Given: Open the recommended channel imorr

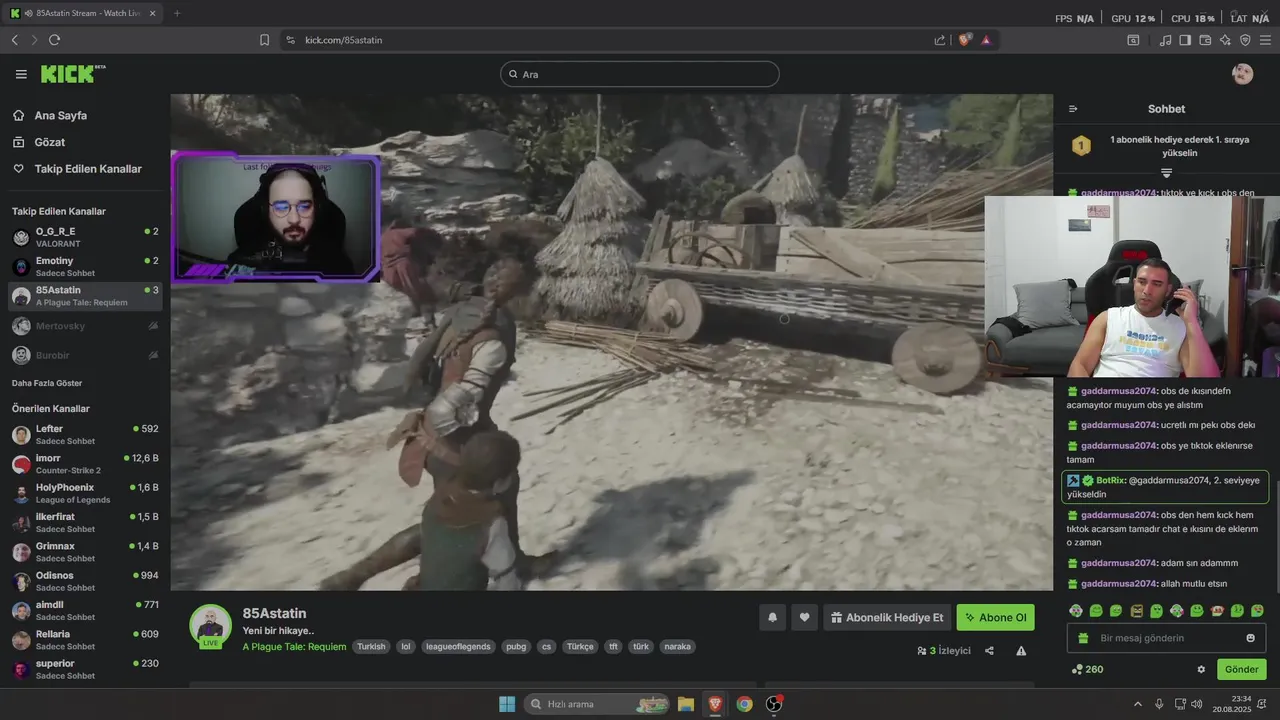Looking at the screenshot, I should point(85,464).
